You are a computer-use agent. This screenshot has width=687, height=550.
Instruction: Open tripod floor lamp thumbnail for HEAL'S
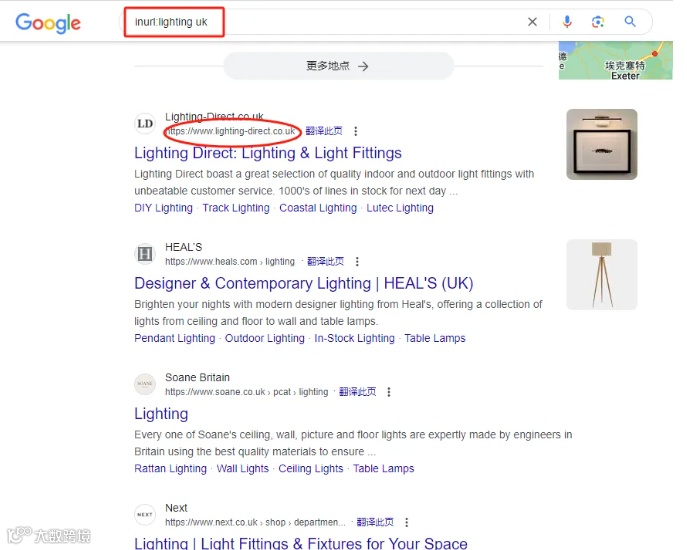click(x=602, y=274)
